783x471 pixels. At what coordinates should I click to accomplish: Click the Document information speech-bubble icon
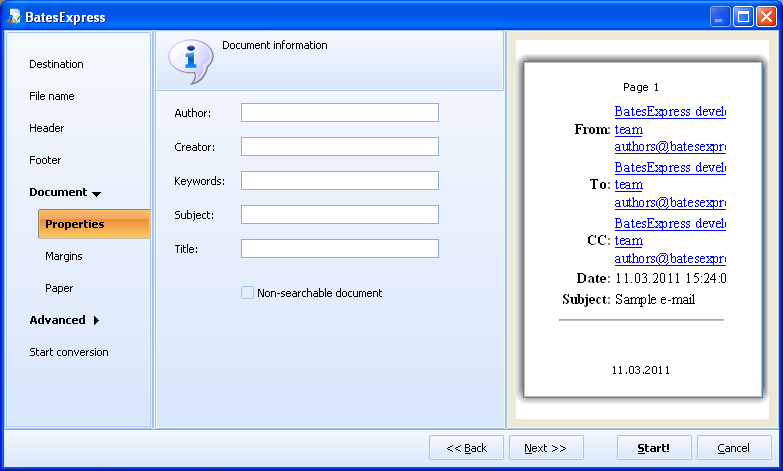[191, 61]
